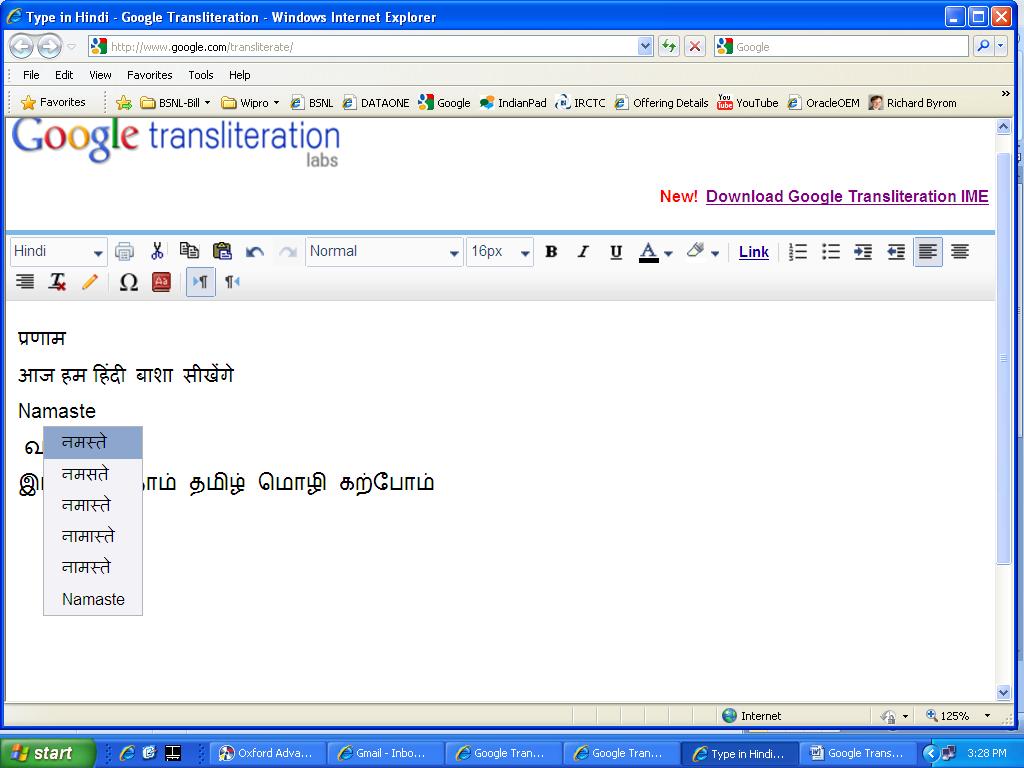Open the Hindi language dropdown
The width and height of the screenshot is (1024, 768).
point(58,251)
